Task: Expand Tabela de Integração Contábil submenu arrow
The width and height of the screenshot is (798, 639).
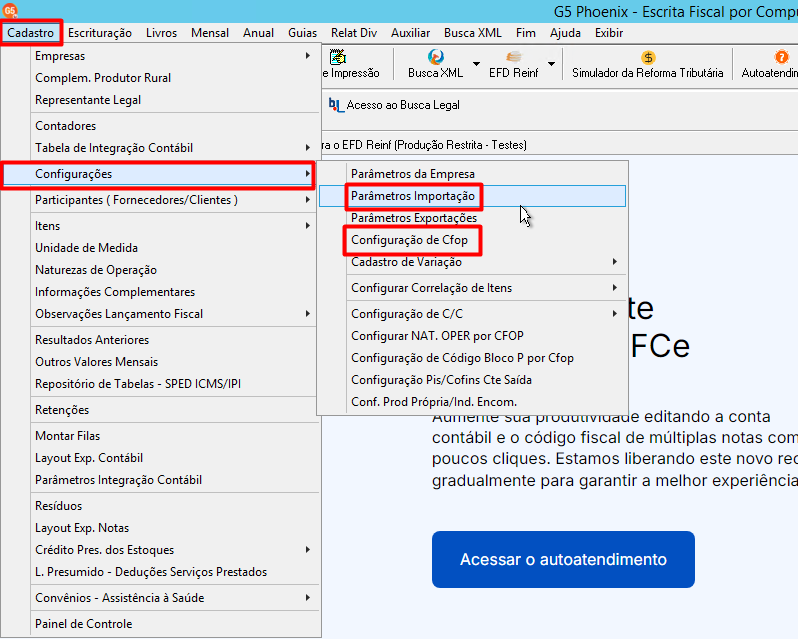Action: pos(308,148)
